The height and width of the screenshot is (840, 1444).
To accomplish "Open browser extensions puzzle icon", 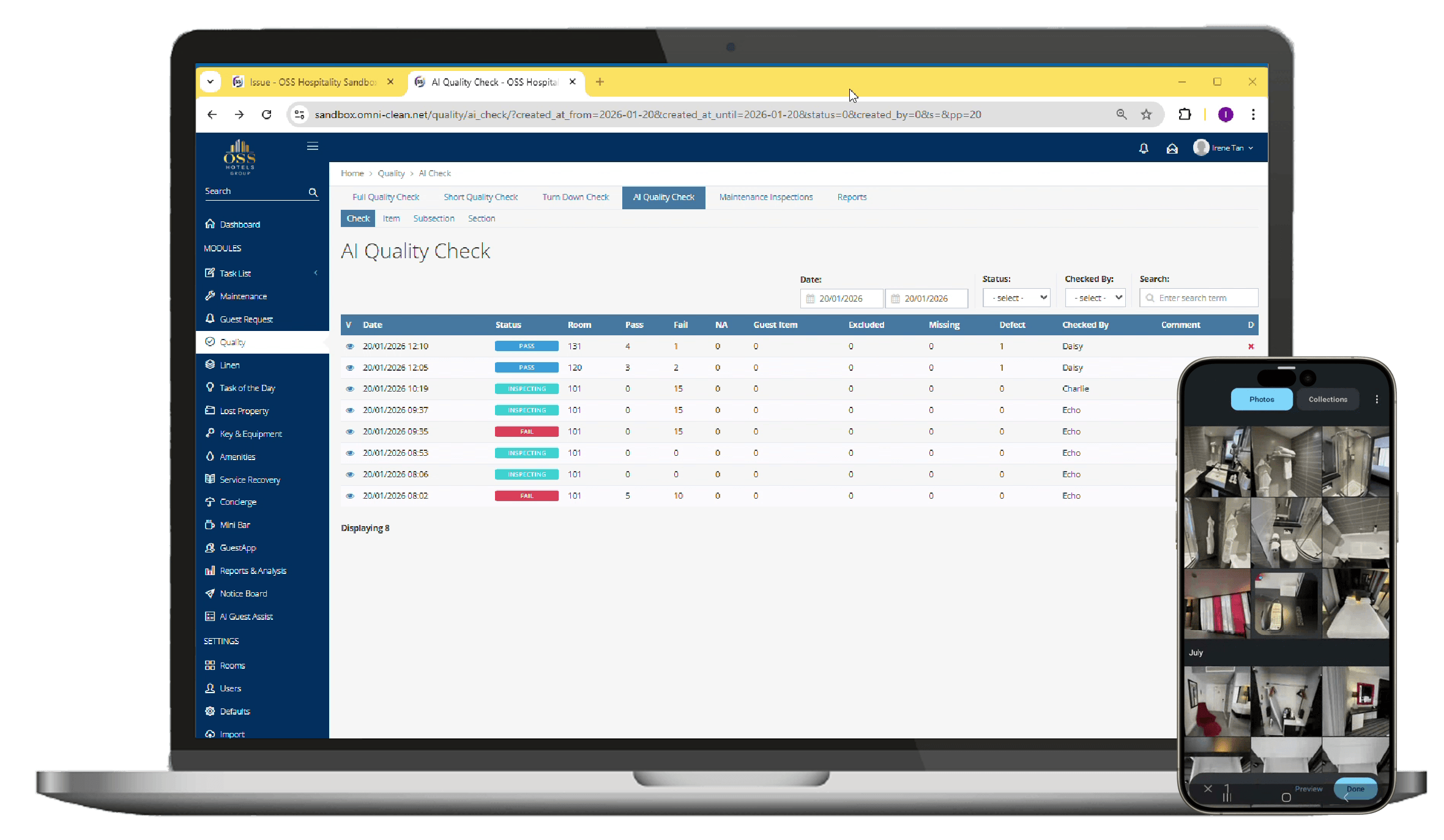I will click(1185, 114).
